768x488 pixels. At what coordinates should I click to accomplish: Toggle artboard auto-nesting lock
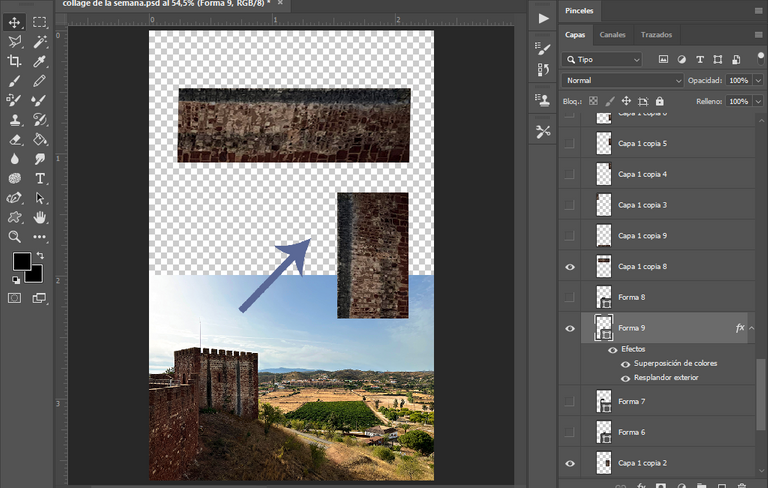click(x=643, y=101)
